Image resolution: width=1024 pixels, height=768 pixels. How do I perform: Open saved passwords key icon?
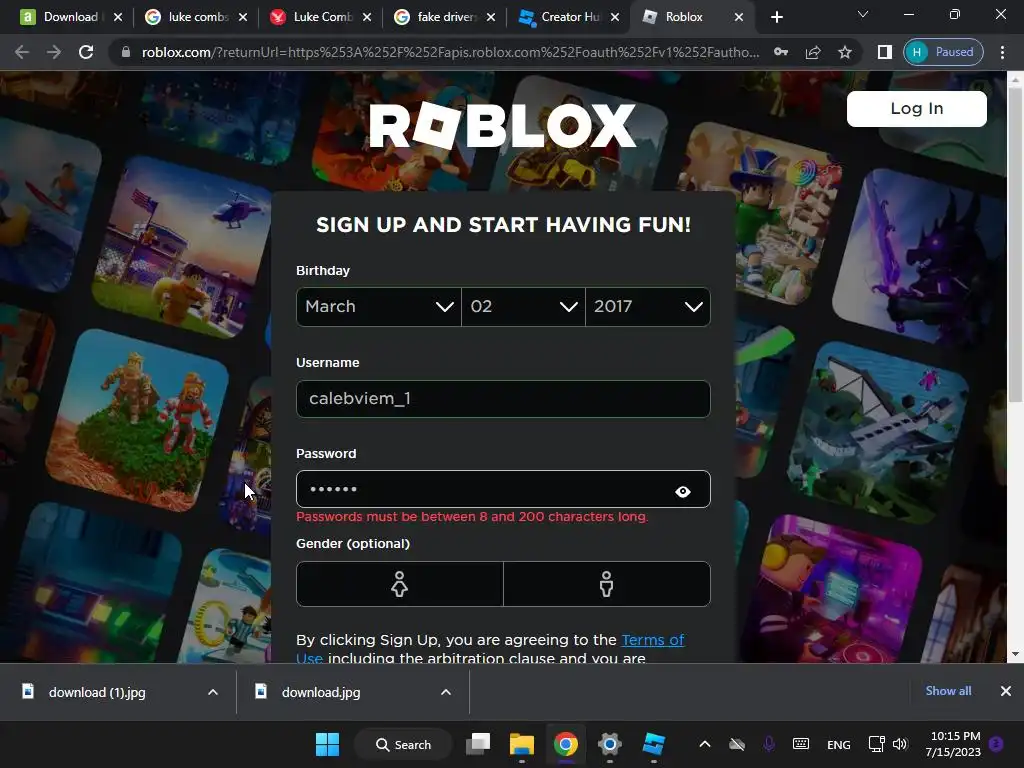[x=780, y=52]
